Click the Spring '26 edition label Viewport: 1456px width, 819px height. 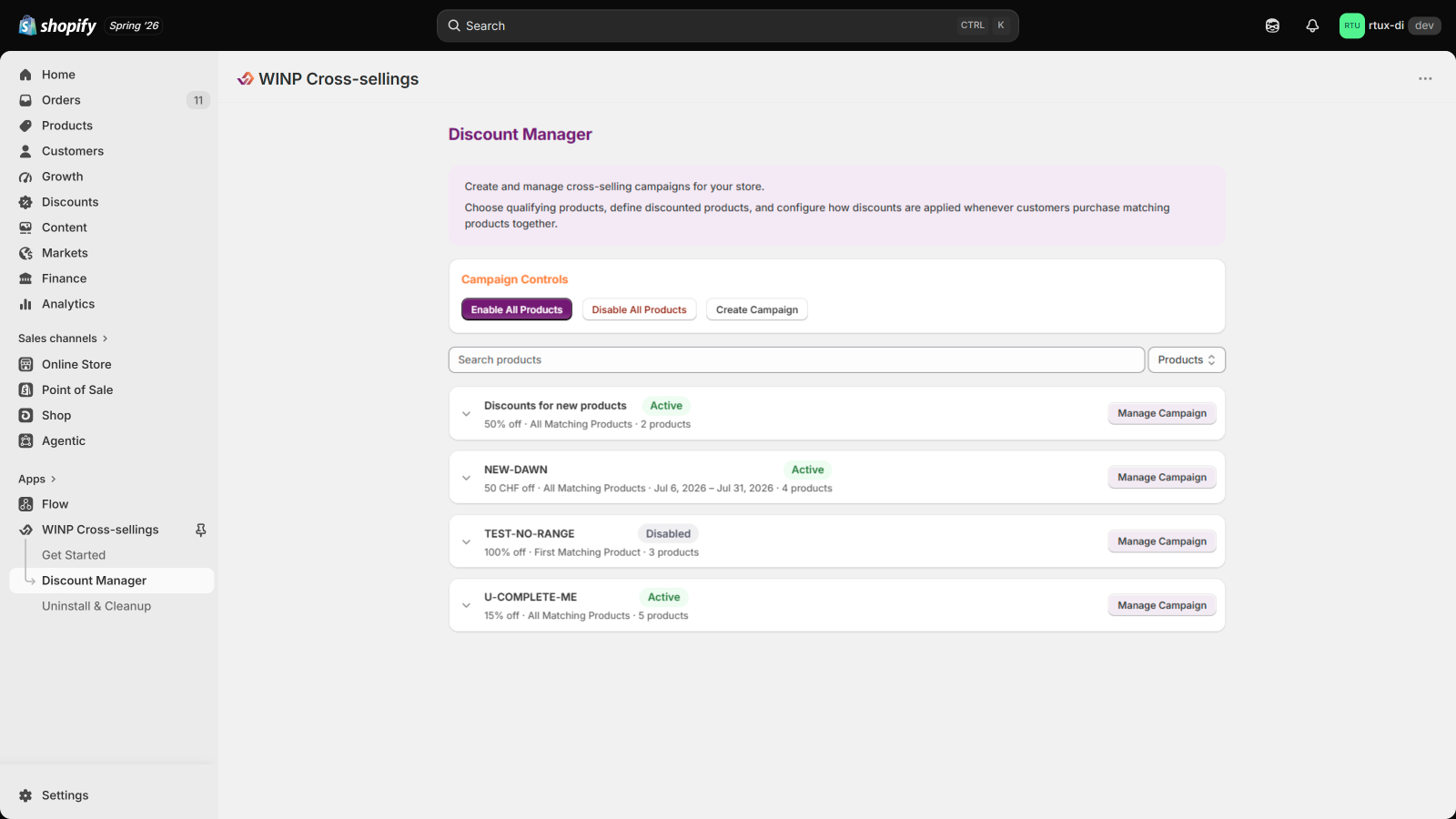click(x=134, y=25)
